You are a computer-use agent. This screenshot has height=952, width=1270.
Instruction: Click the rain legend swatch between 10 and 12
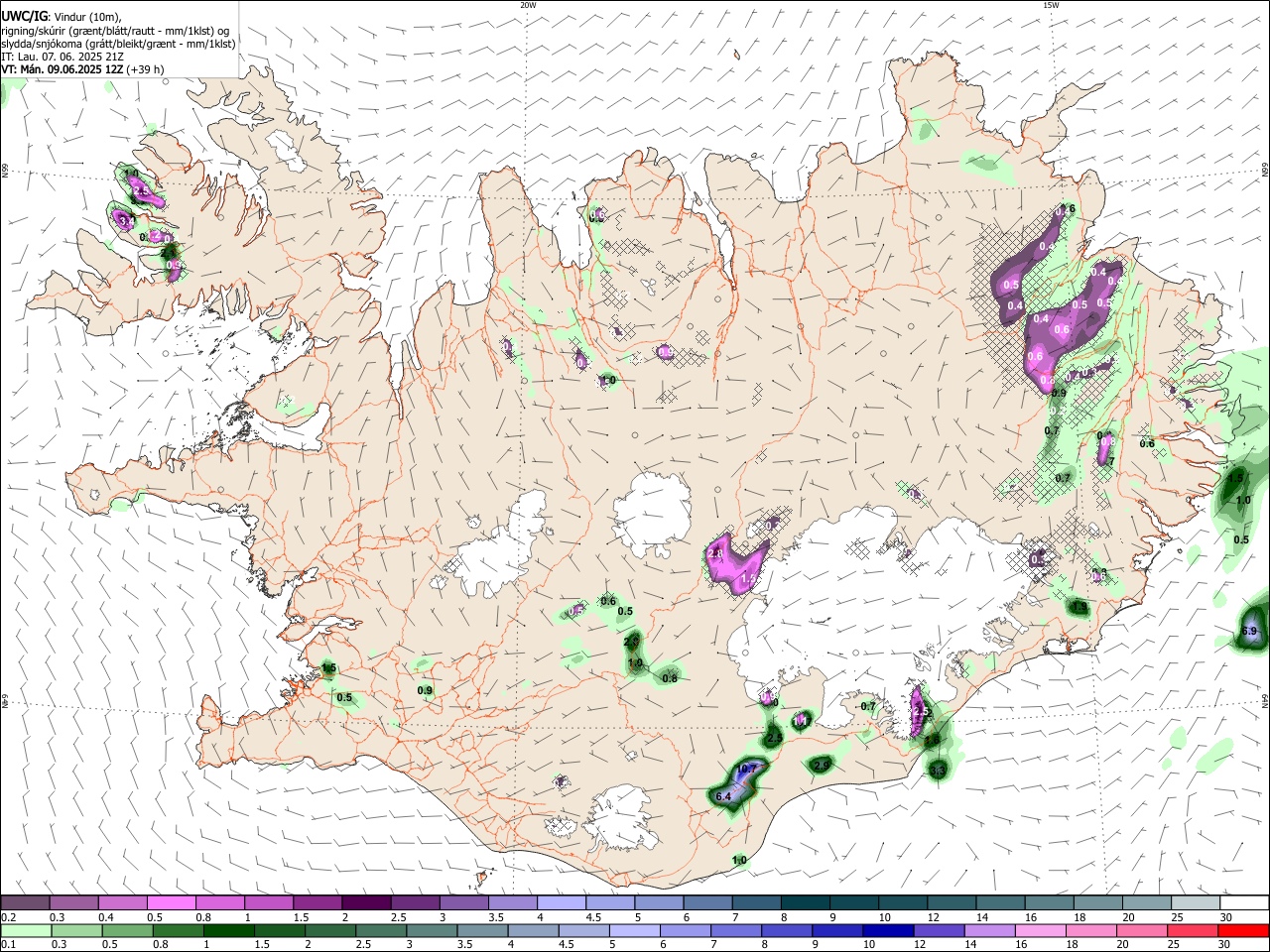point(887,930)
